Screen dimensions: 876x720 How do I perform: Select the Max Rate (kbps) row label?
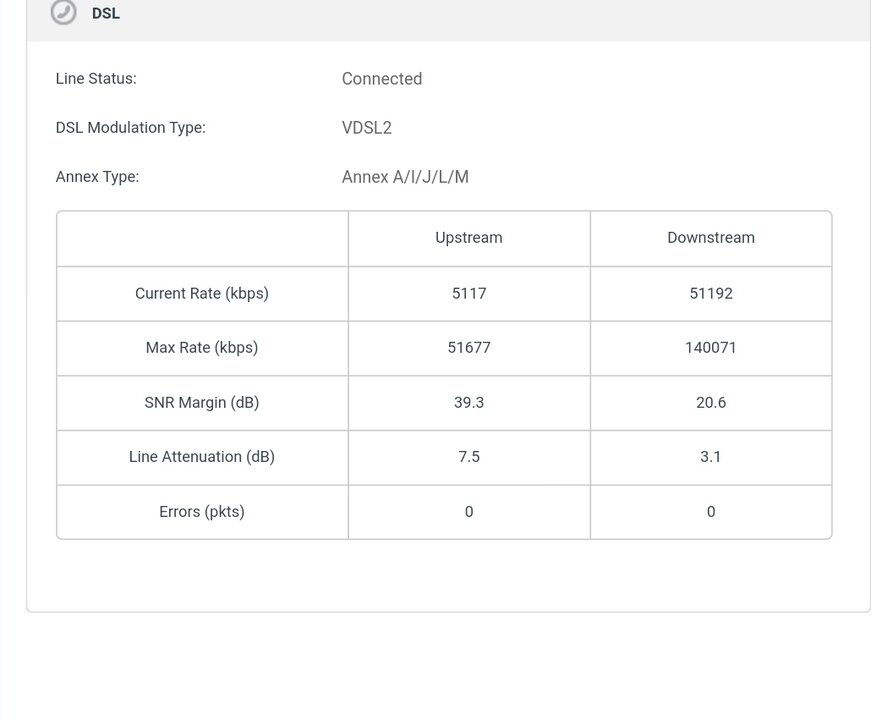pyautogui.click(x=202, y=348)
